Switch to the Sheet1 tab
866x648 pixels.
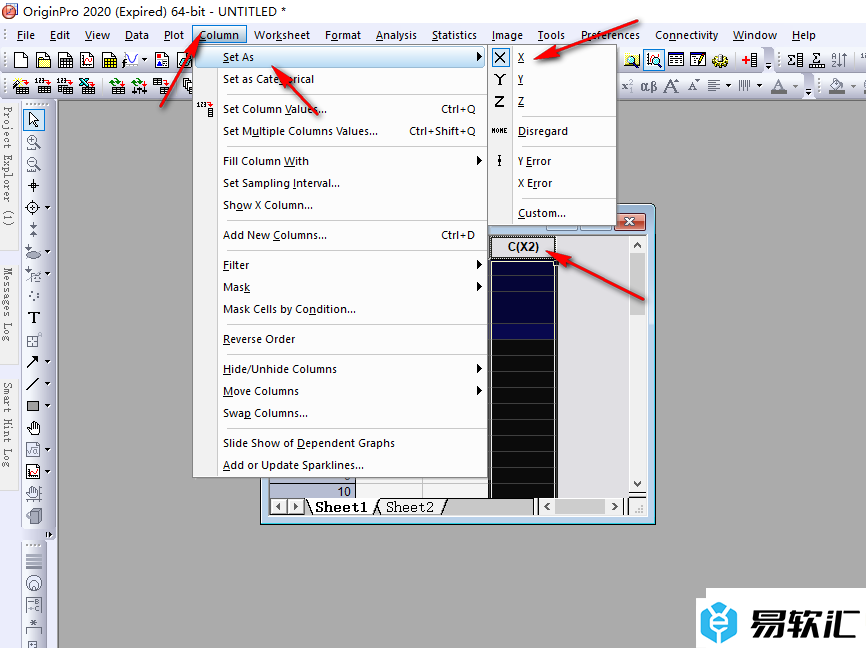[x=341, y=507]
